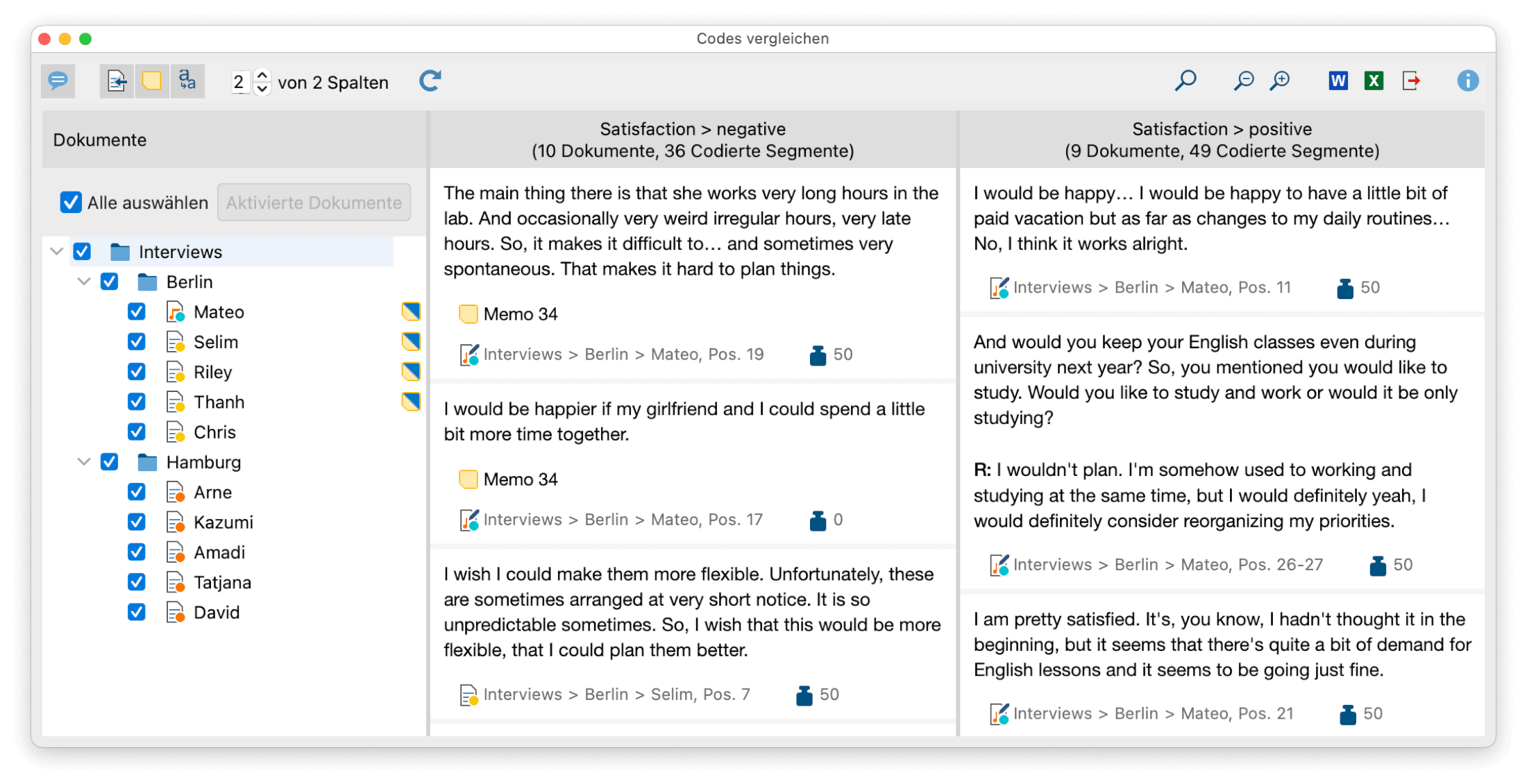
Task: Click the Satisfaction > positive column header
Action: [x=1222, y=139]
